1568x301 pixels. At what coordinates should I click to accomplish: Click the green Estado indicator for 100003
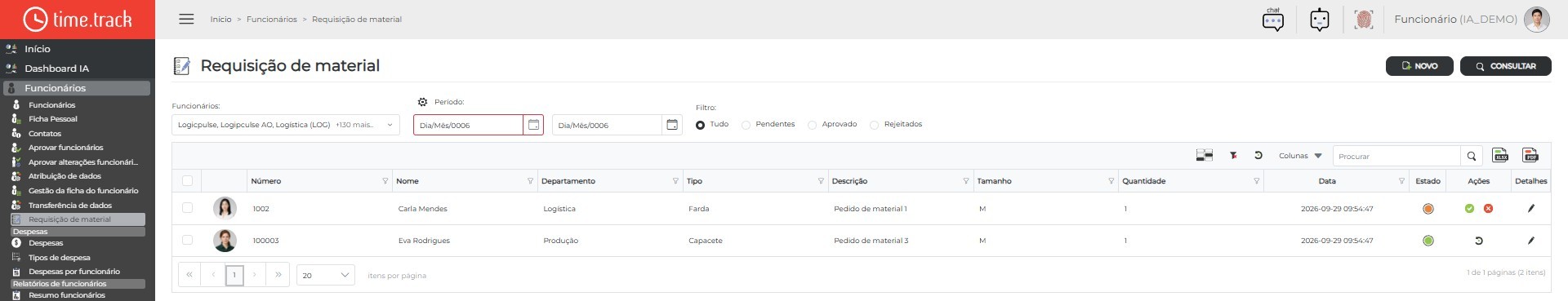point(1428,241)
